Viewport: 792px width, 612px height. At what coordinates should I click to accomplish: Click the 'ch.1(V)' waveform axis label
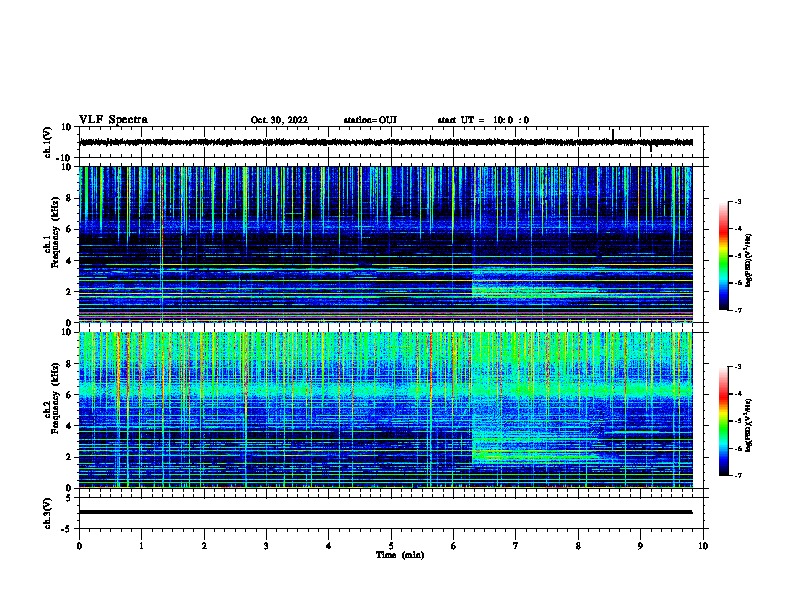click(x=47, y=142)
